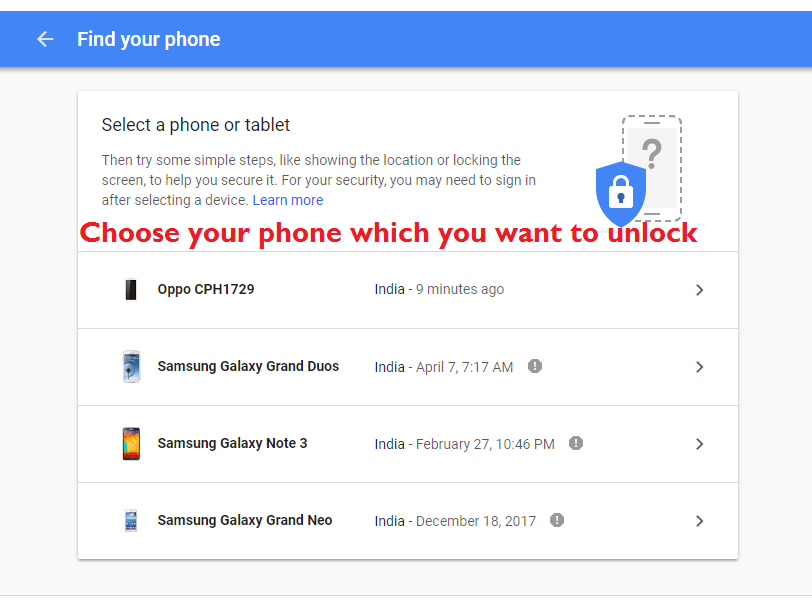Select the Oppo CPH1729 phone thumbnail

[131, 289]
